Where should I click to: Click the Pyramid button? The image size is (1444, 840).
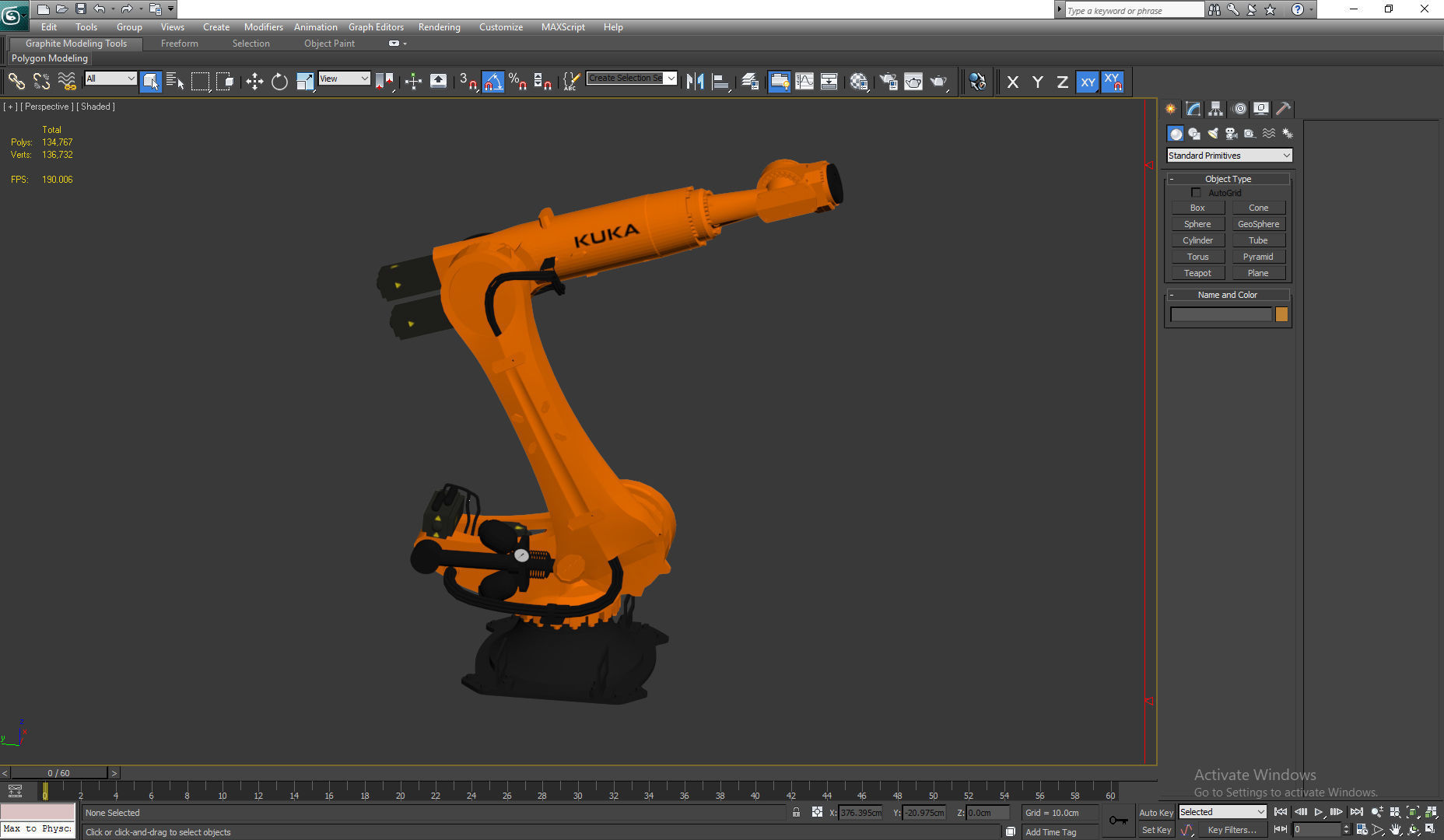pyautogui.click(x=1258, y=257)
